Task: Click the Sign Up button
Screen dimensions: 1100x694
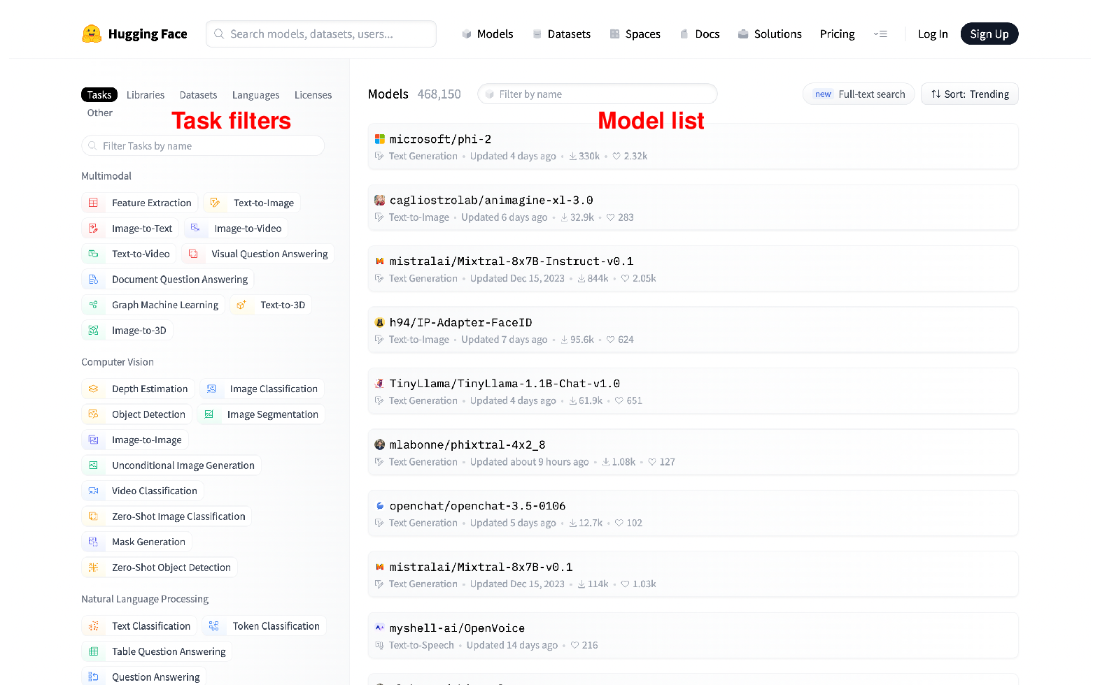Action: point(989,34)
